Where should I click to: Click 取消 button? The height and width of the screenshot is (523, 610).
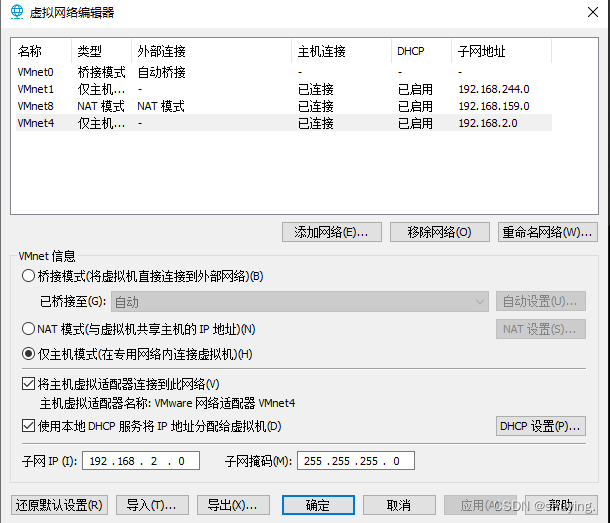click(x=399, y=505)
